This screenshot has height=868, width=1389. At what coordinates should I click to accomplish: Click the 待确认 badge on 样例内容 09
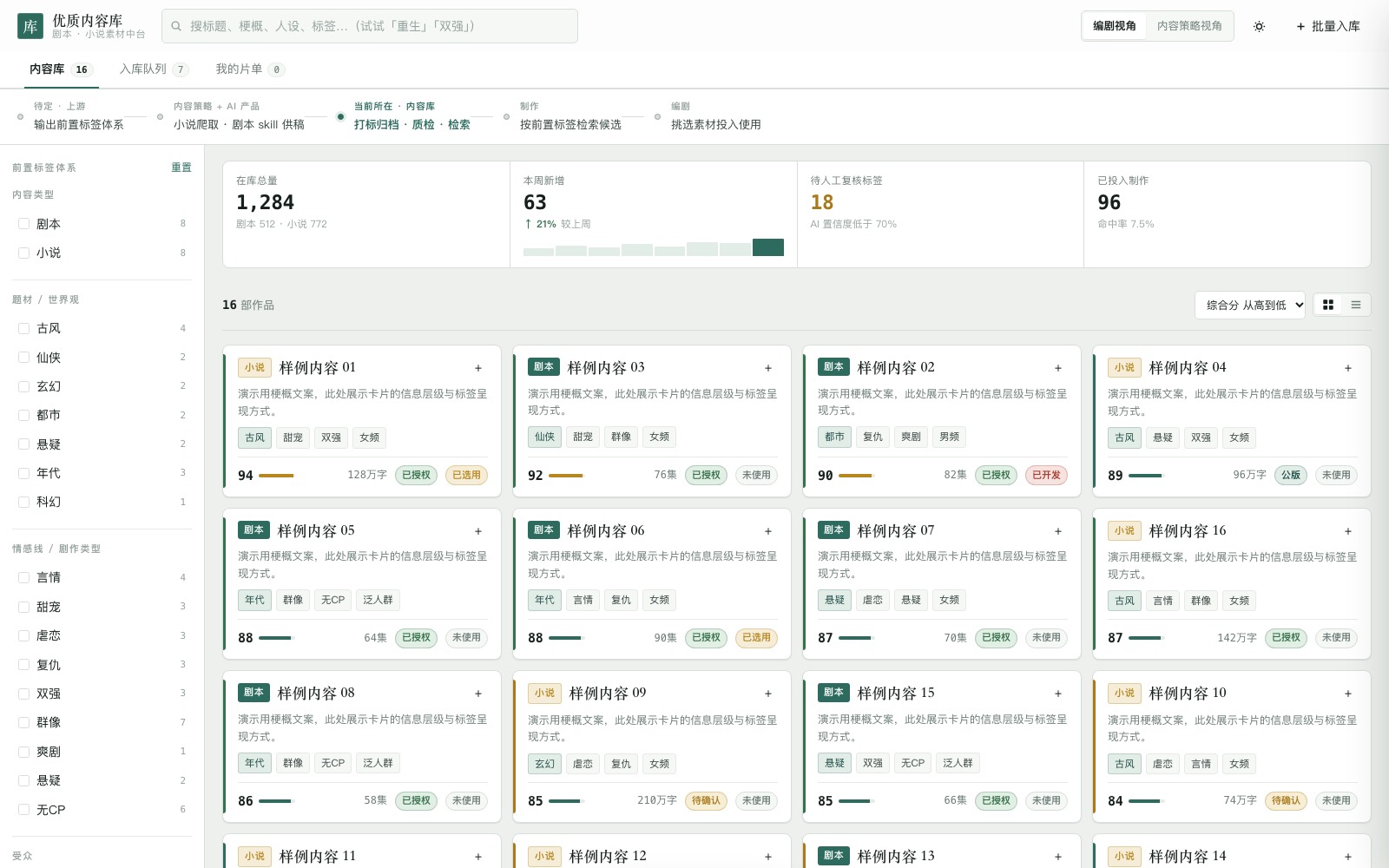click(x=706, y=800)
